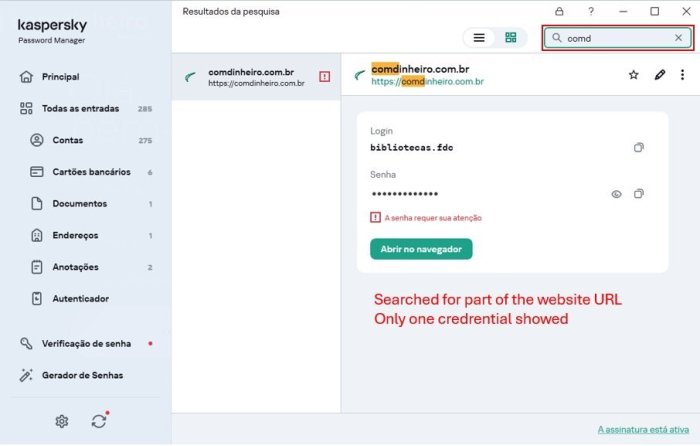The image size is (700, 446).
Task: Switch to list view
Action: tap(479, 38)
